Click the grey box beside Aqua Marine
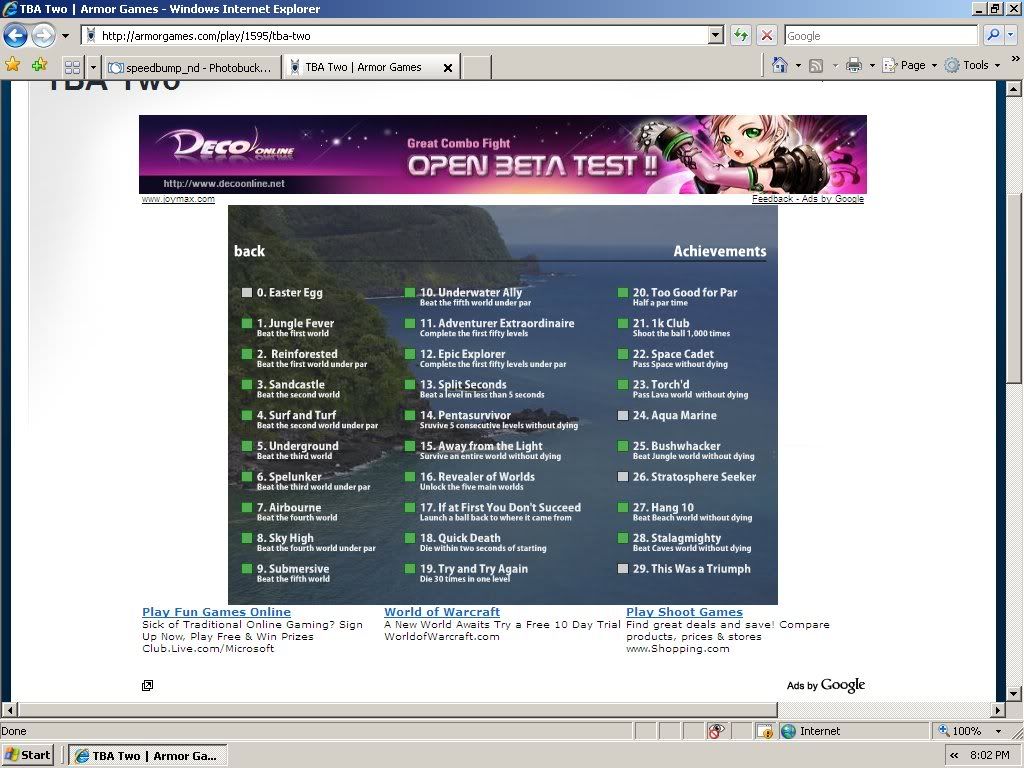Viewport: 1024px width, 768px height. (623, 416)
